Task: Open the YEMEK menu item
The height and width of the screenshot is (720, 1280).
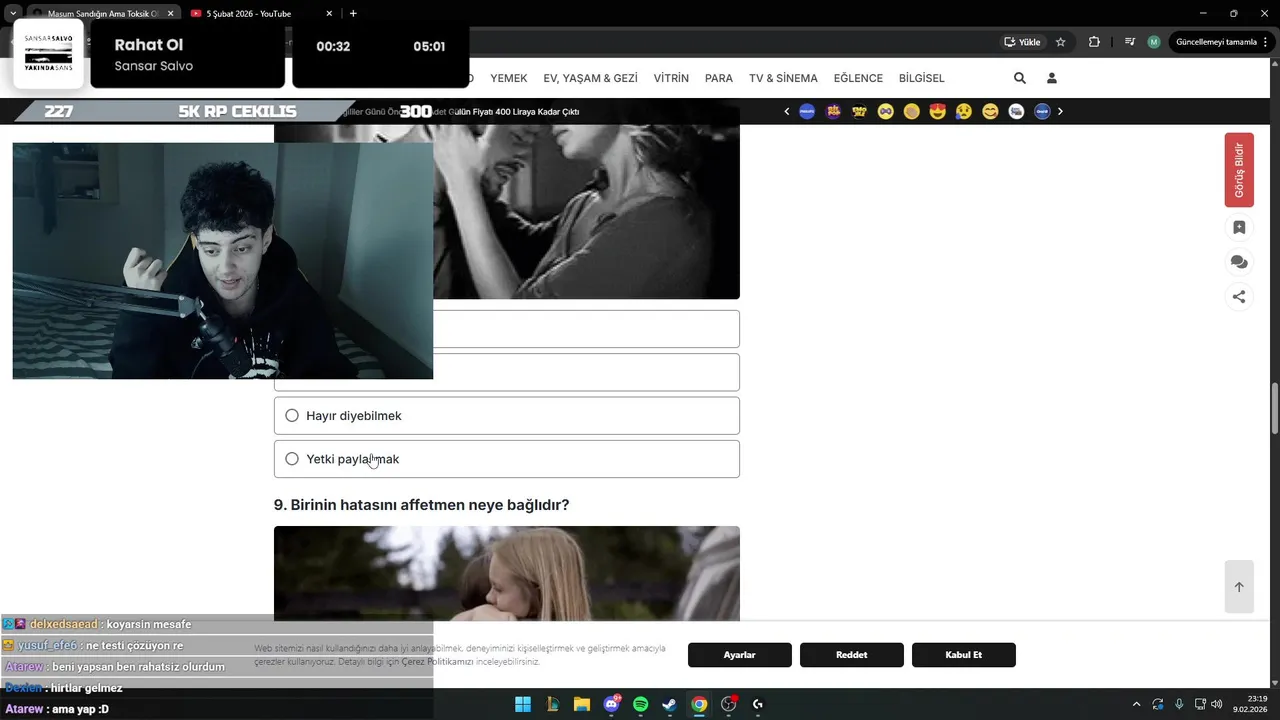Action: click(x=508, y=78)
